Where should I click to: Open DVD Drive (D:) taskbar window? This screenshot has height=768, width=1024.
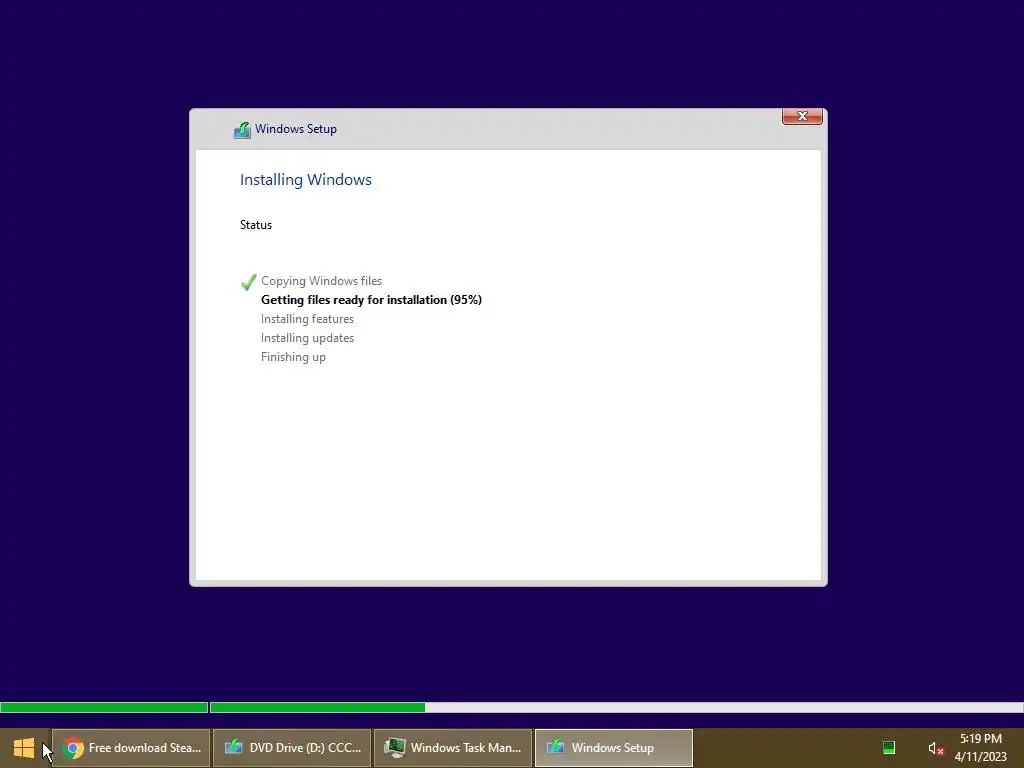tap(292, 748)
